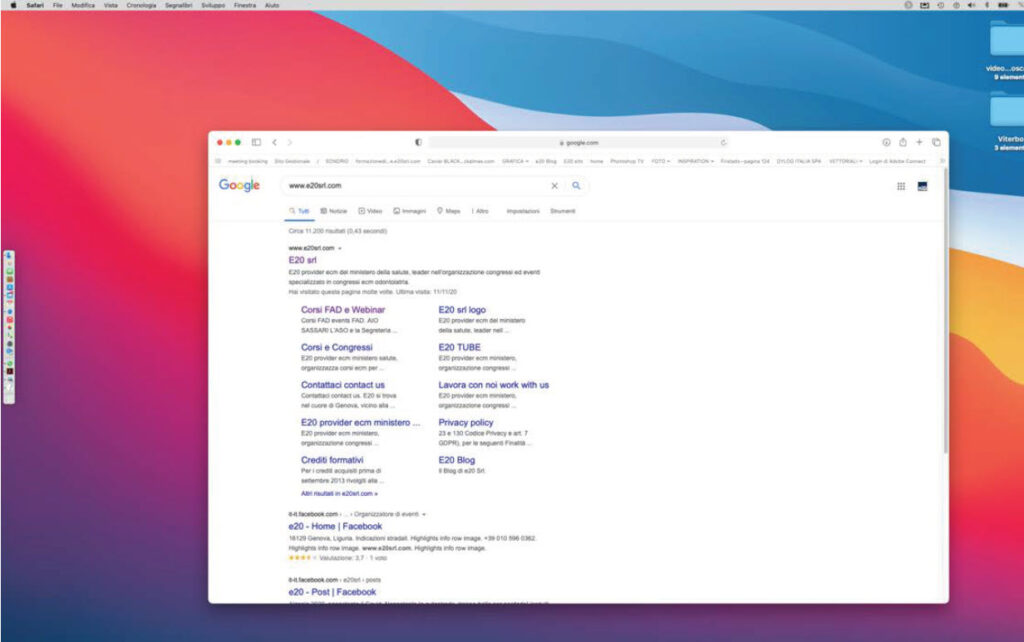Switch to the Maps tab
This screenshot has width=1024, height=642.
point(449,211)
